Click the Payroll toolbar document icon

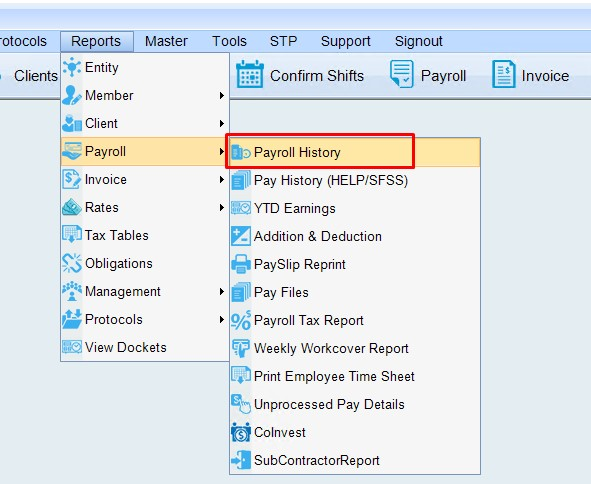click(402, 74)
